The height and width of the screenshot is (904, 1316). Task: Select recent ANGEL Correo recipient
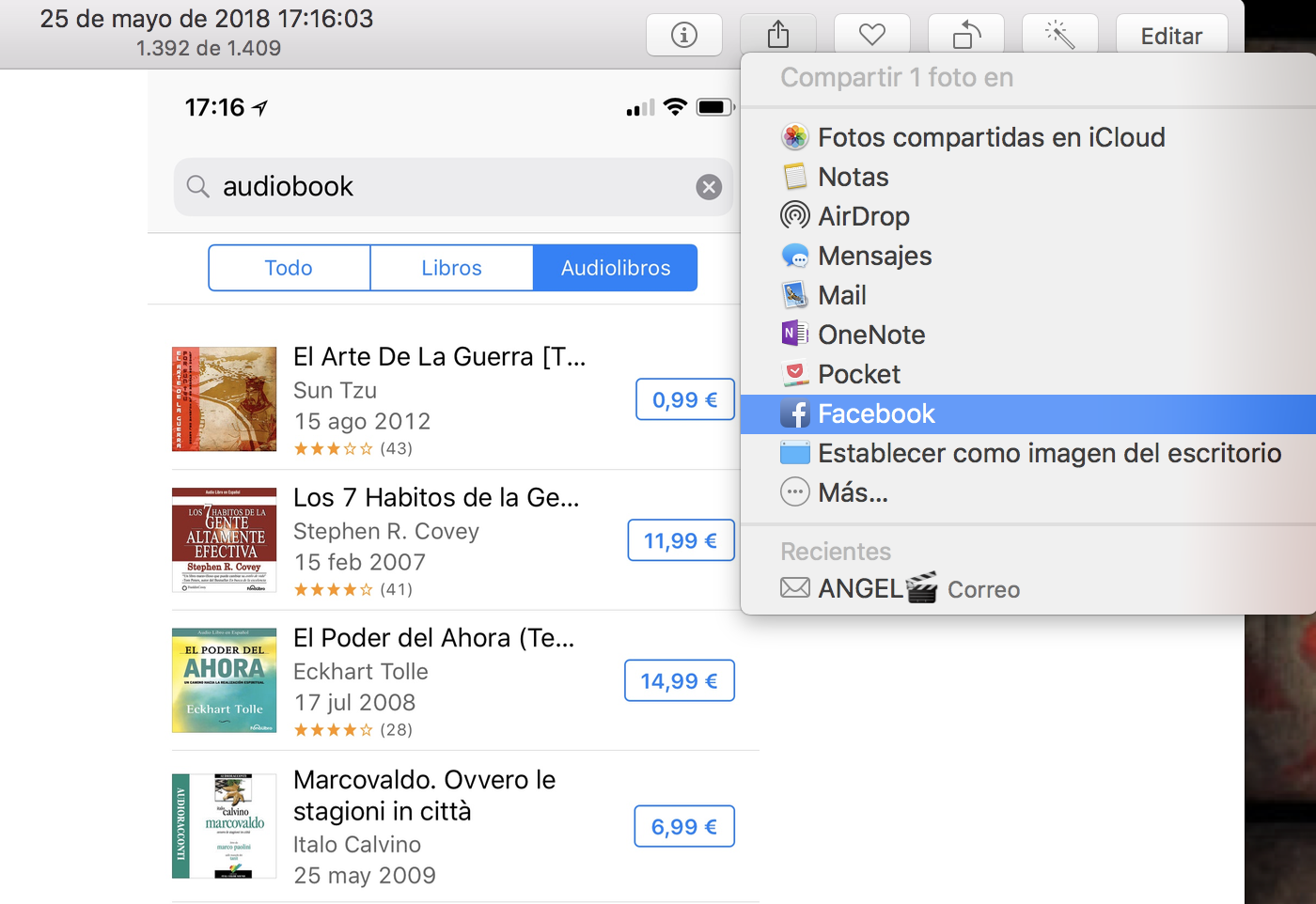pos(1028,588)
